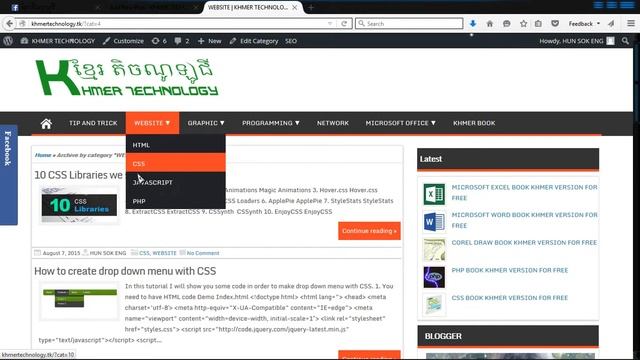Open the new tab plus button
The height and width of the screenshot is (360, 640).
click(x=311, y=7)
